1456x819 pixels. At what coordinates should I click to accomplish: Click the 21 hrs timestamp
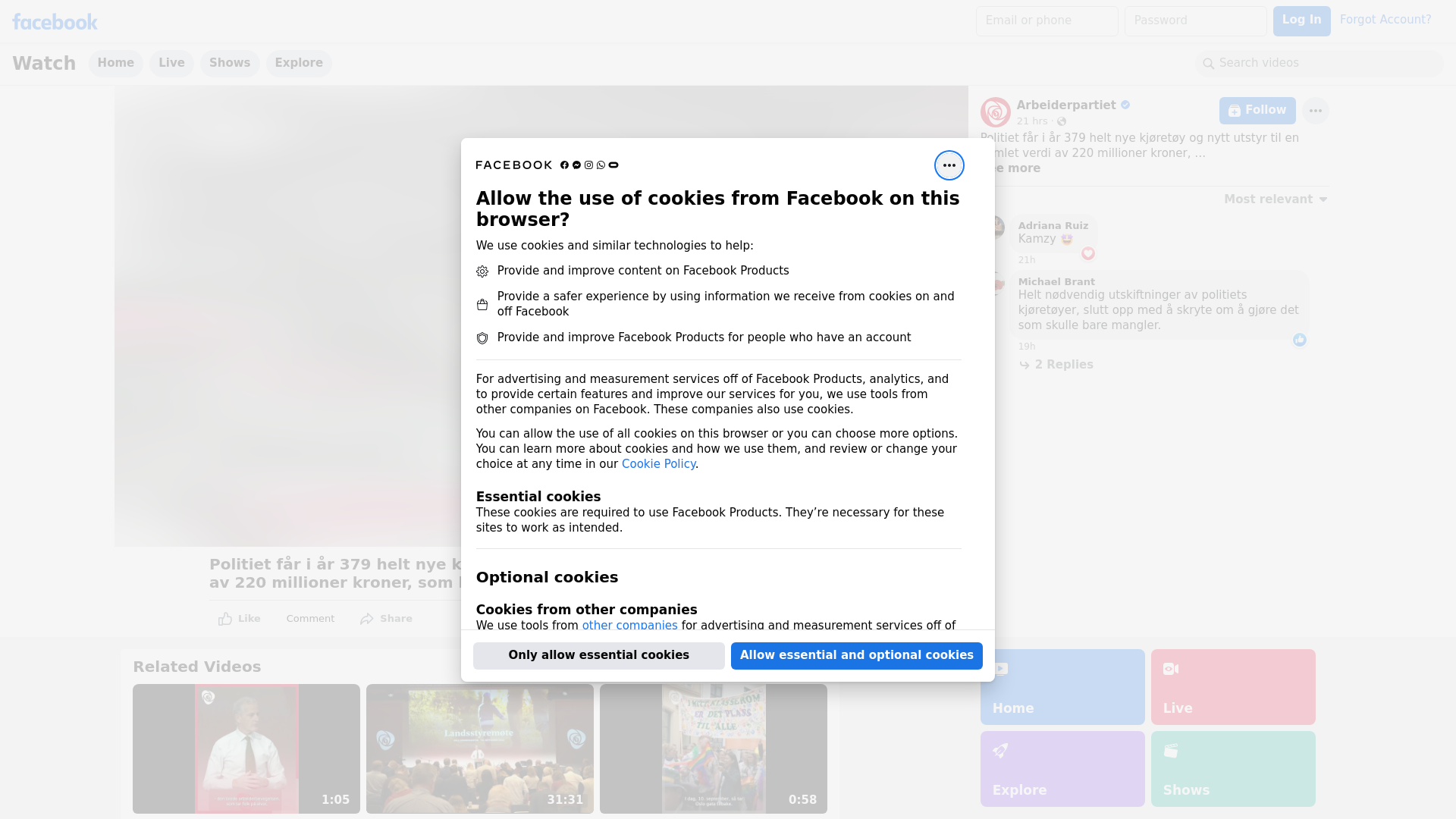1031,121
